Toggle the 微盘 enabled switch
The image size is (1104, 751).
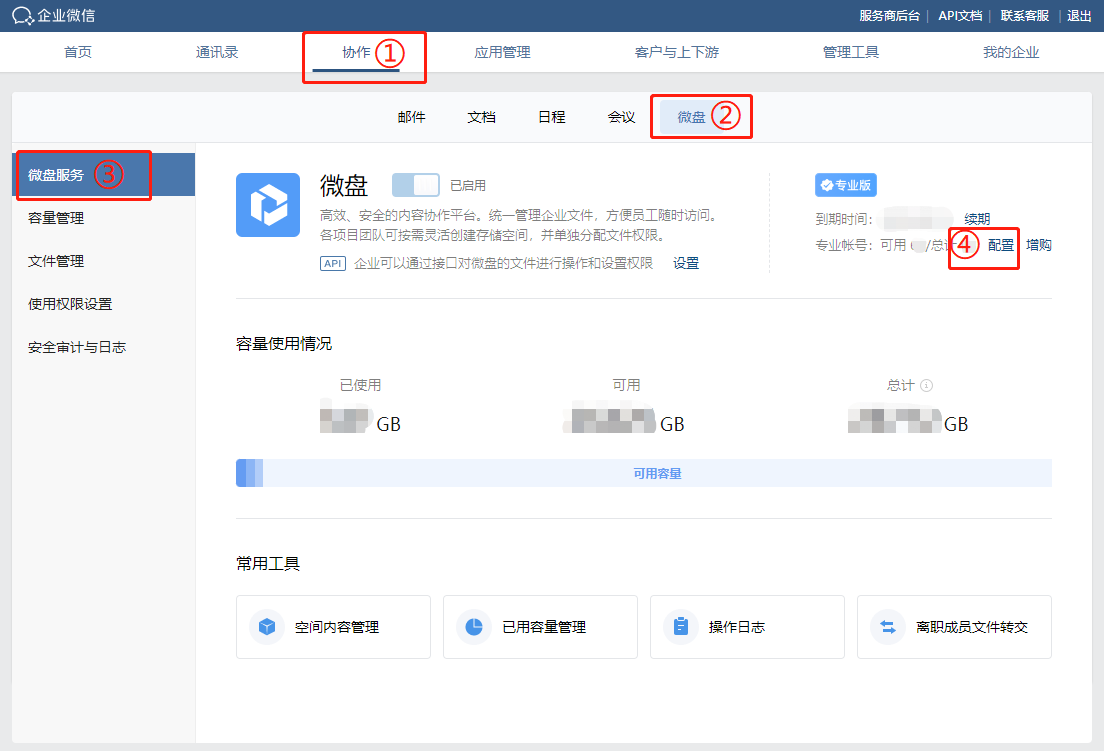click(415, 185)
